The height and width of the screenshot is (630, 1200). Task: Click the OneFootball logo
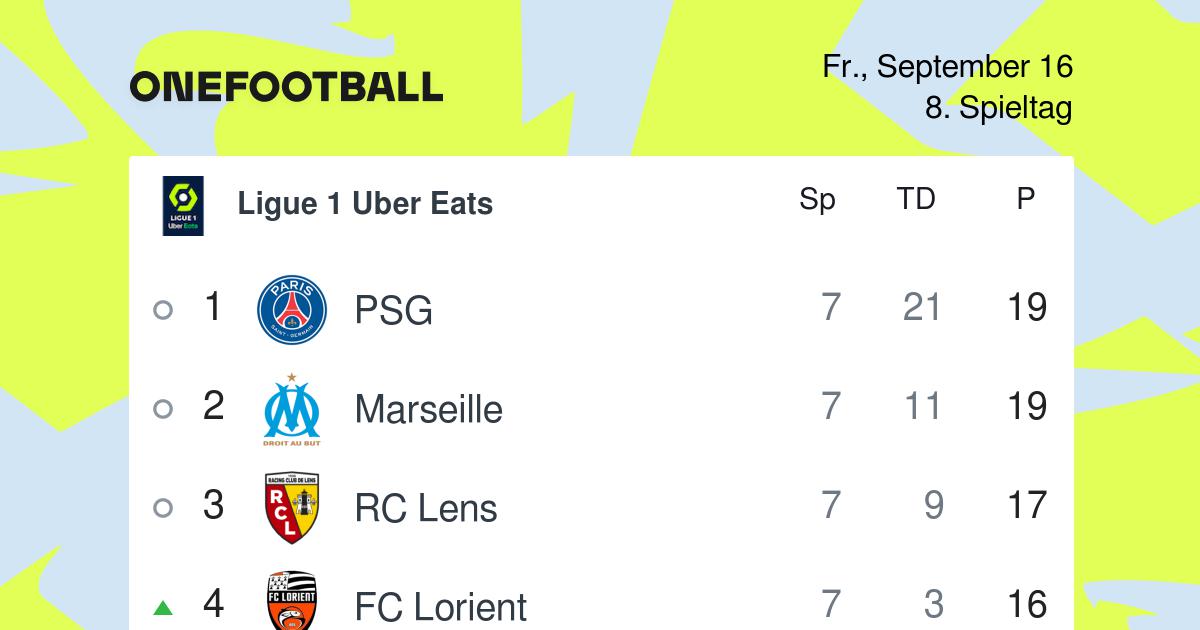[286, 87]
